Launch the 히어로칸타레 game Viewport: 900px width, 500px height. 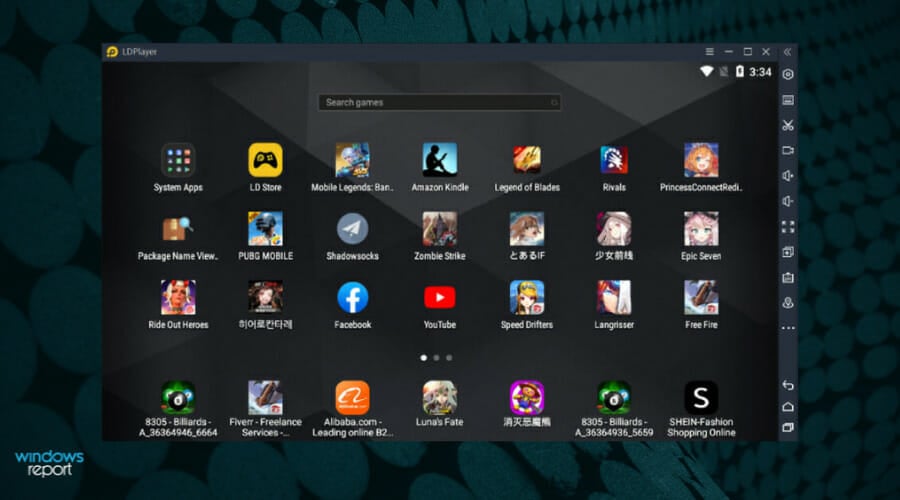265,297
